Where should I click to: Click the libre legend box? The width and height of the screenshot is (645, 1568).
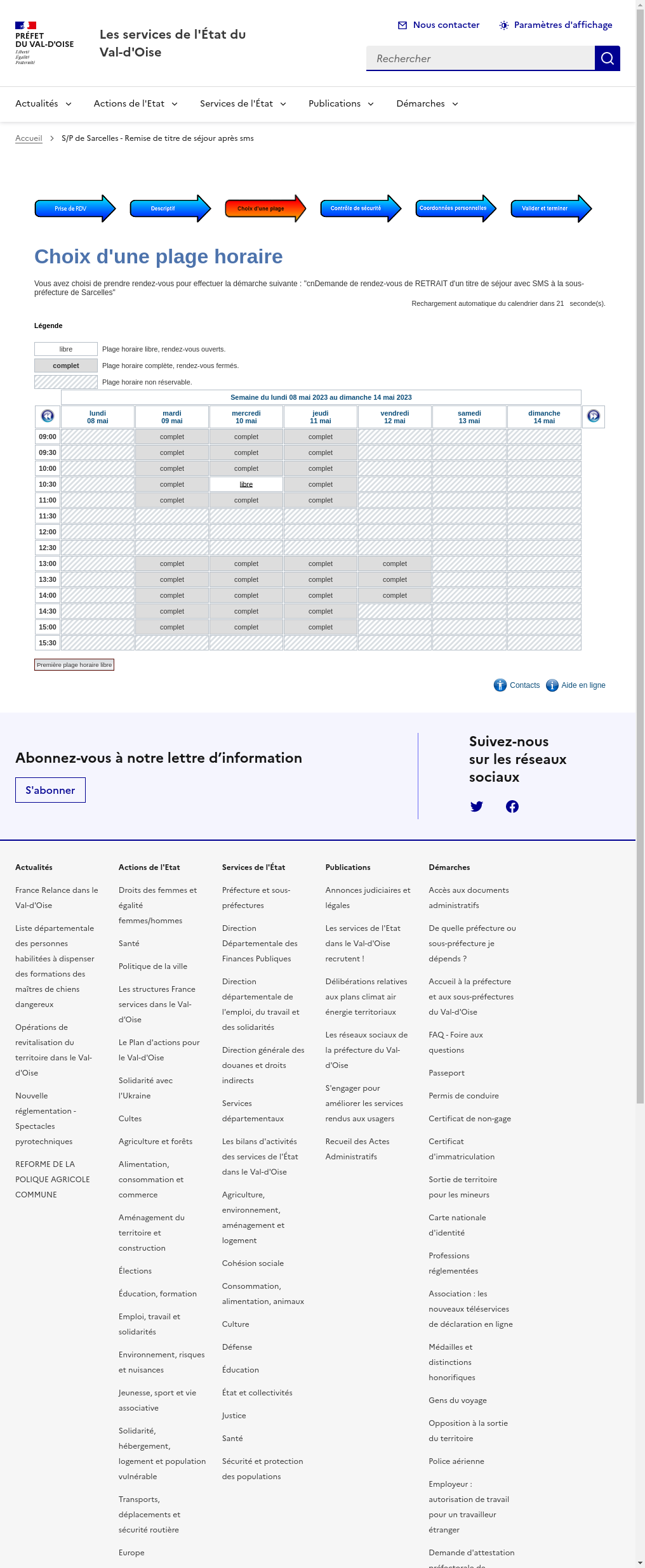(x=66, y=349)
